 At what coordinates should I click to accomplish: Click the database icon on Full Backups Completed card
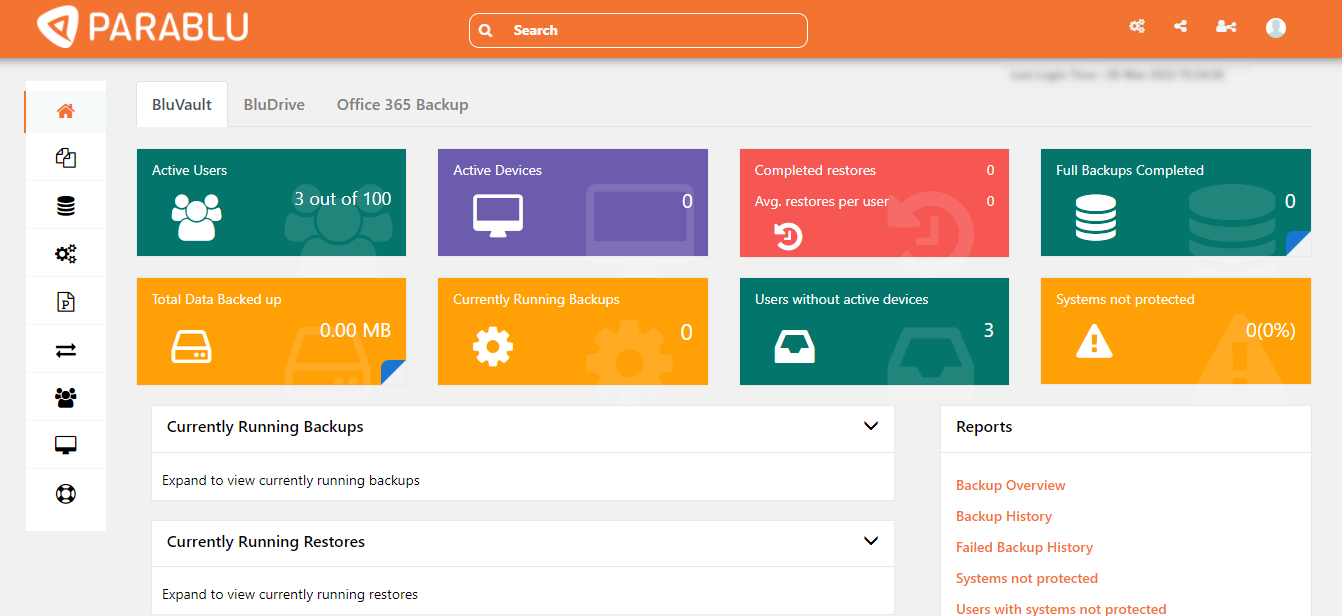[x=1096, y=217]
